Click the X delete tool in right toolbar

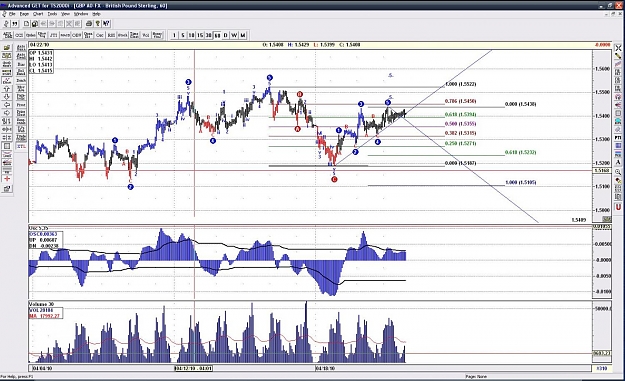pos(618,48)
